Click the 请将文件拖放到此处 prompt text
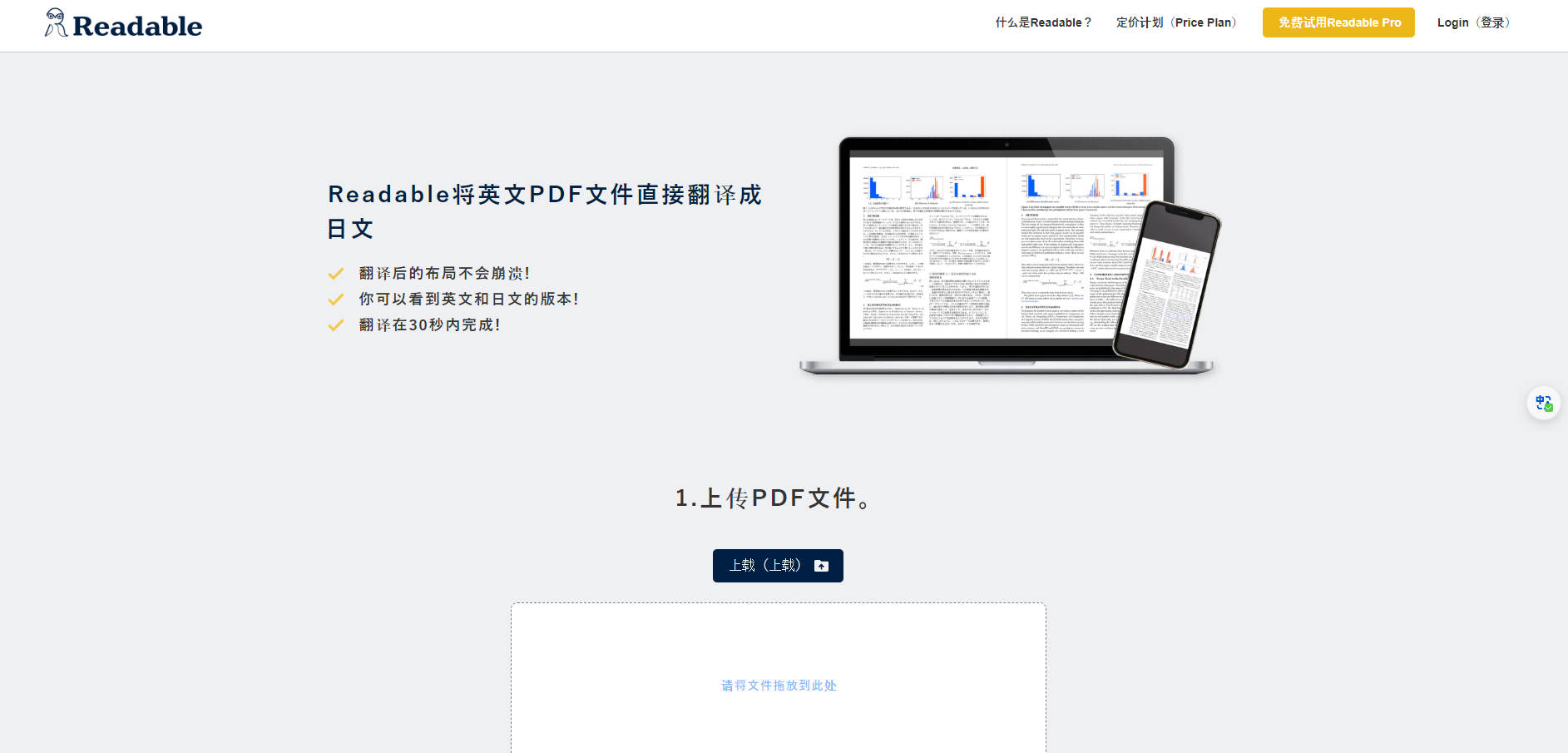The image size is (1568, 753). coord(778,686)
